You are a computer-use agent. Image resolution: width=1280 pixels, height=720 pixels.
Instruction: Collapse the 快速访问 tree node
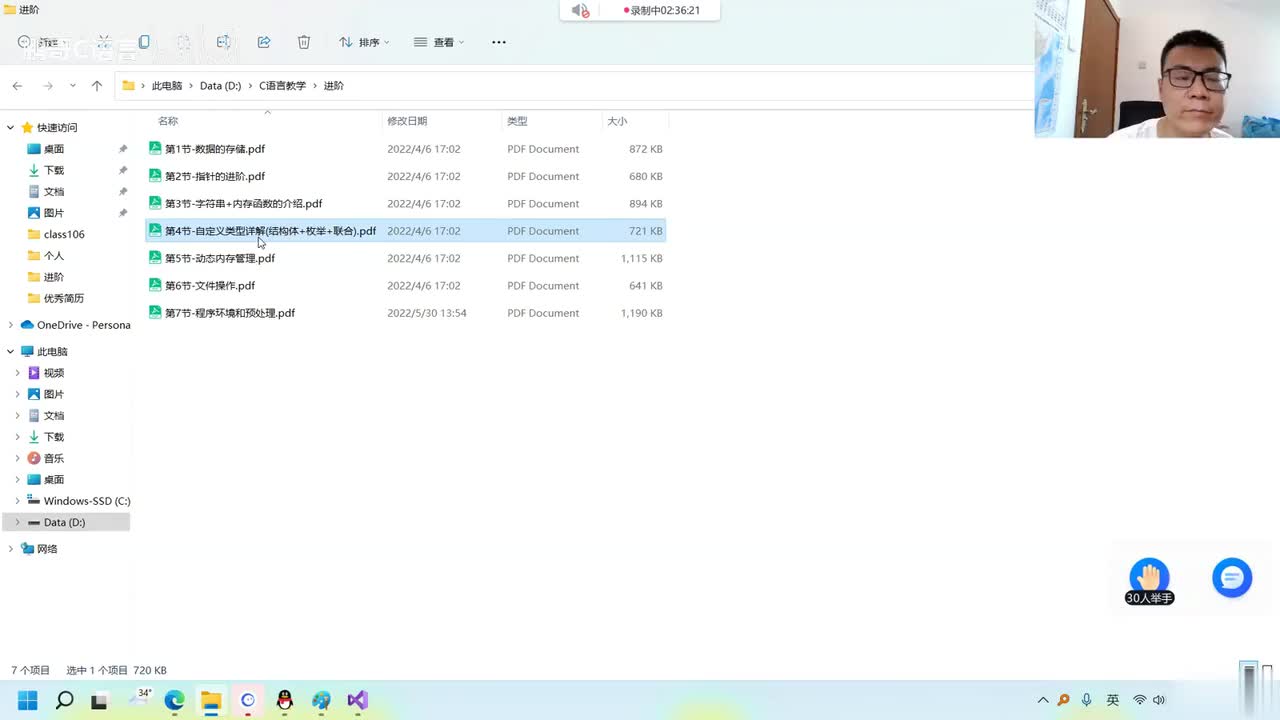(11, 128)
